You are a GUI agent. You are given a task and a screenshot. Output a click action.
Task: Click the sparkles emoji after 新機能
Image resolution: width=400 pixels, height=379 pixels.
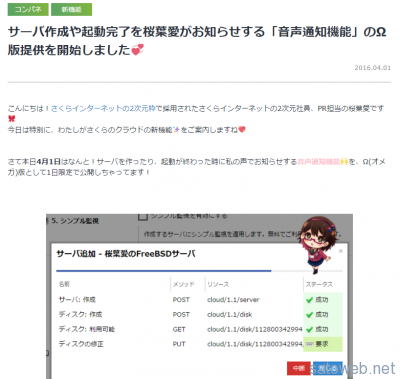[176, 130]
